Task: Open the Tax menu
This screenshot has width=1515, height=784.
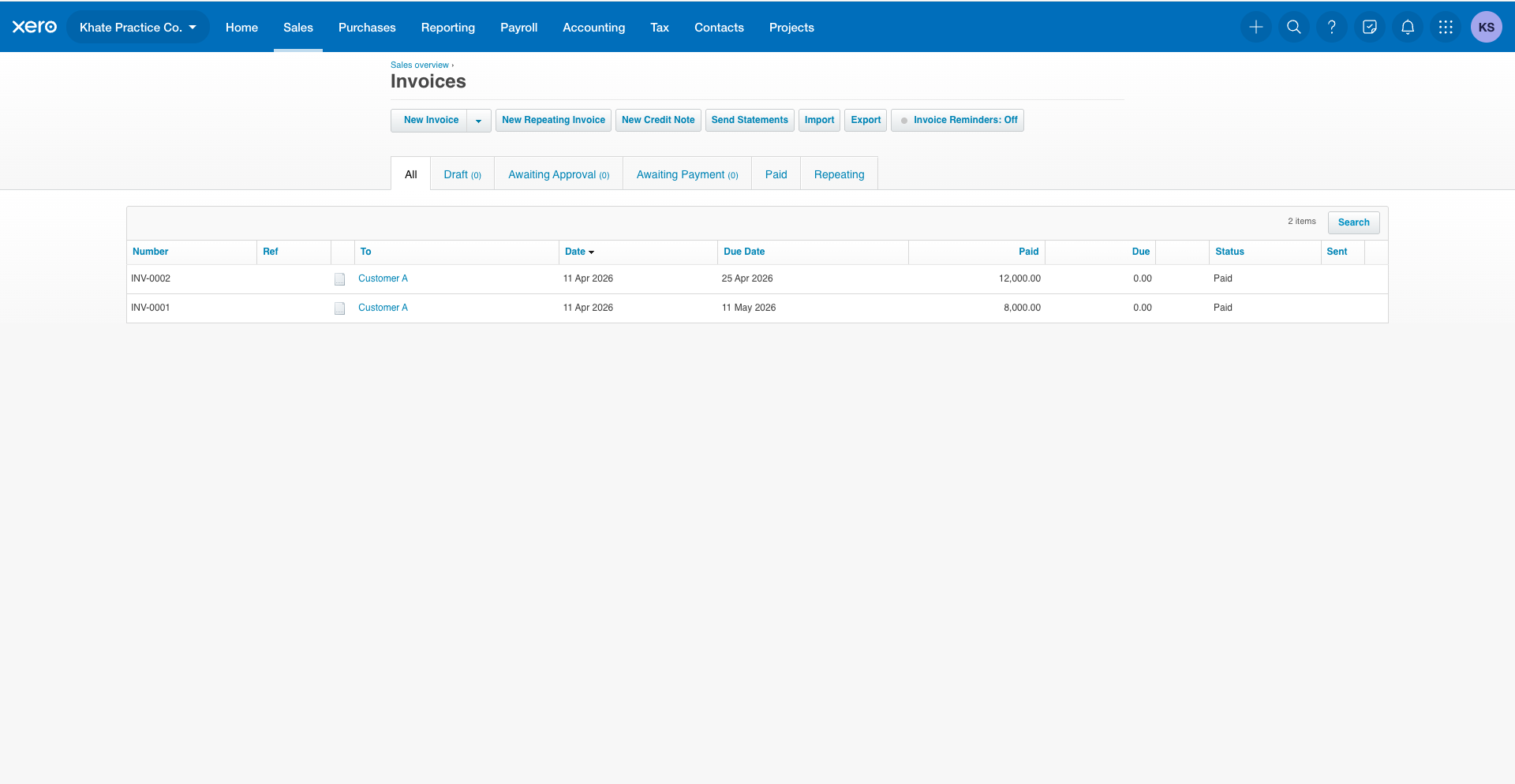Action: pyautogui.click(x=660, y=27)
